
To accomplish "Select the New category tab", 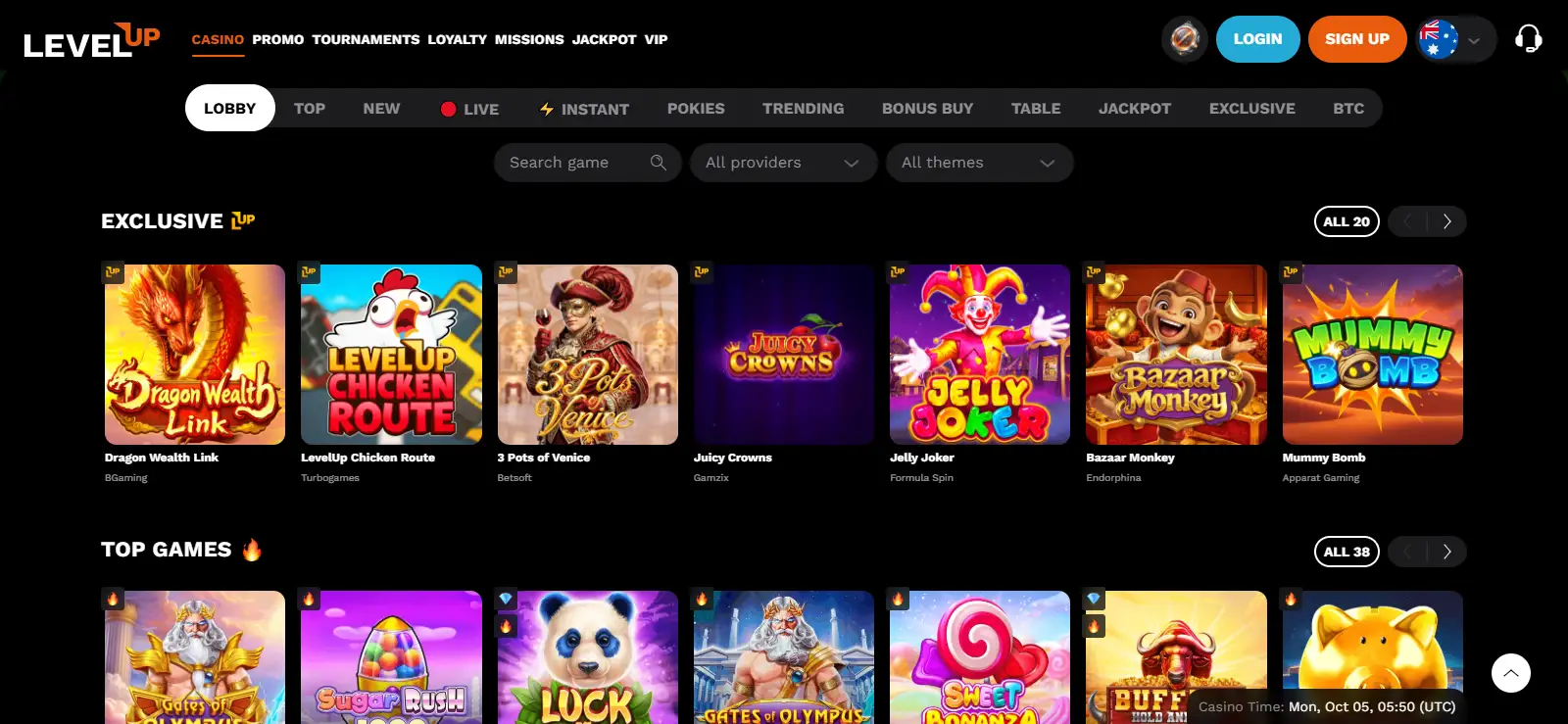I will (381, 109).
